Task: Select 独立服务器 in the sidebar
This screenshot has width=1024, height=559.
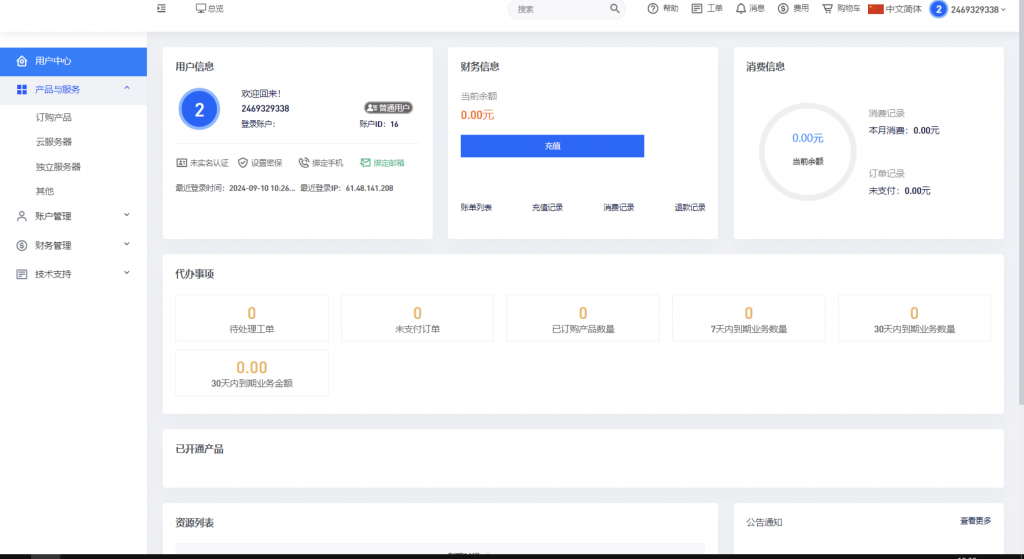Action: pyautogui.click(x=58, y=167)
